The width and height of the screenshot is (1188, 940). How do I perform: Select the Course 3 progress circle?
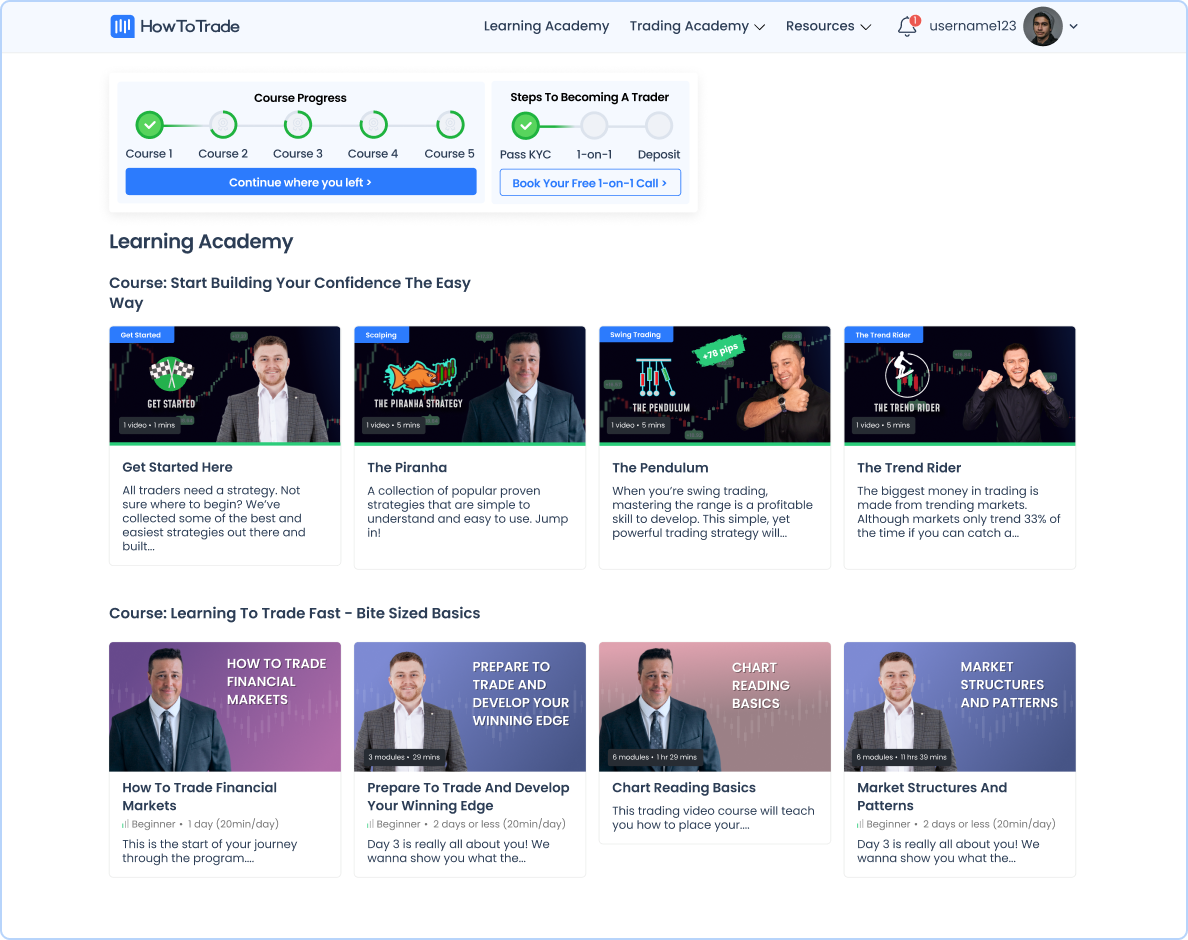[x=298, y=125]
